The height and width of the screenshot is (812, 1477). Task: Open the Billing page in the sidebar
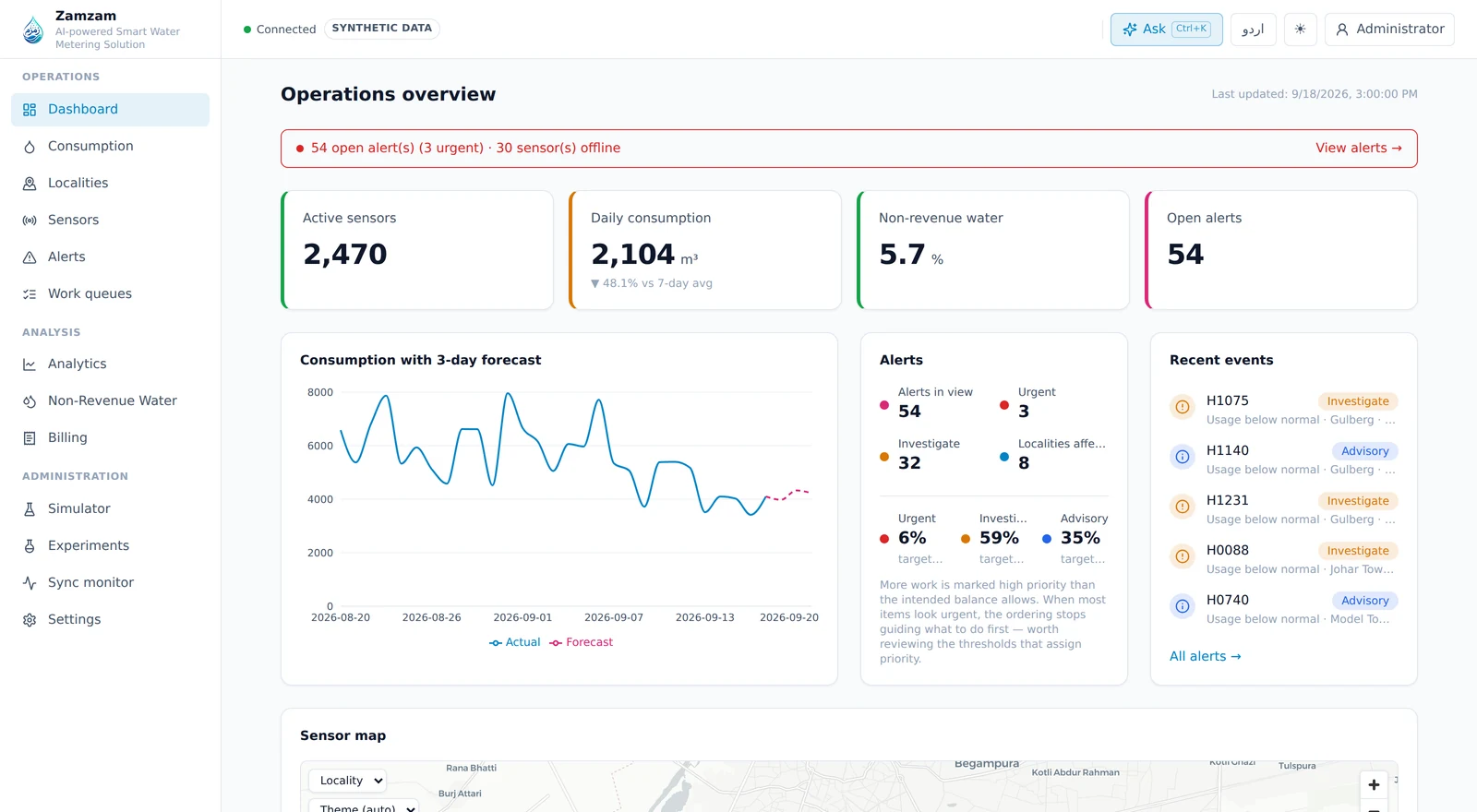[x=111, y=438]
